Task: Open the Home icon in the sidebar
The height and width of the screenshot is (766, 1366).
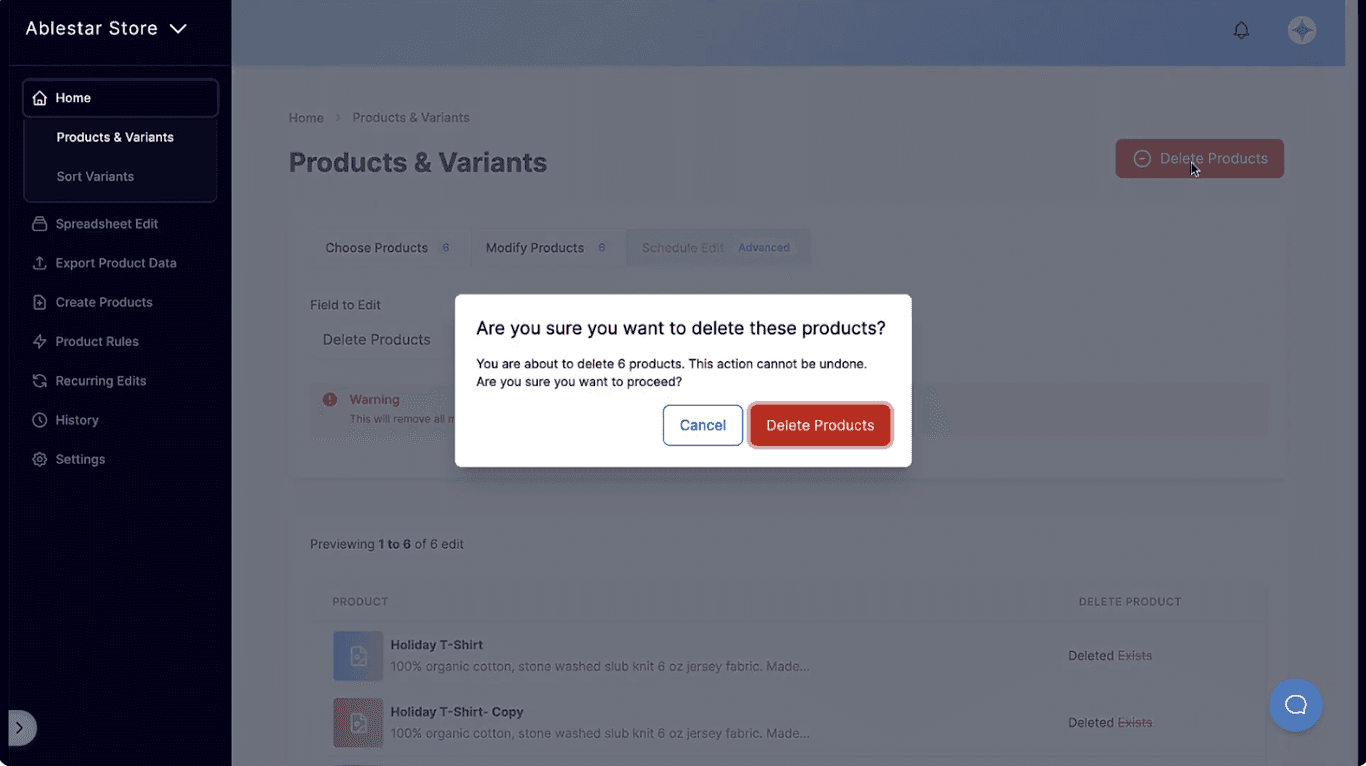Action: pos(39,97)
